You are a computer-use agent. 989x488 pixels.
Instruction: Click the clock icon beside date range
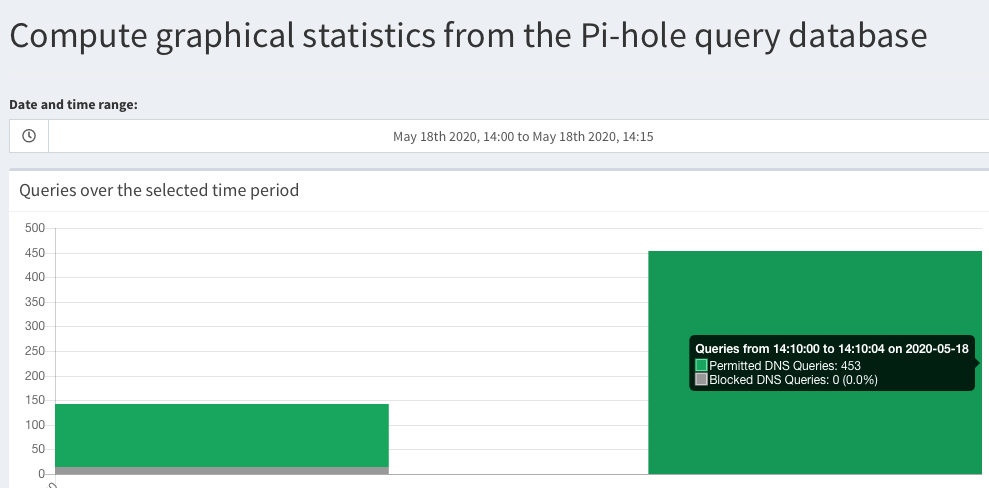[29, 136]
